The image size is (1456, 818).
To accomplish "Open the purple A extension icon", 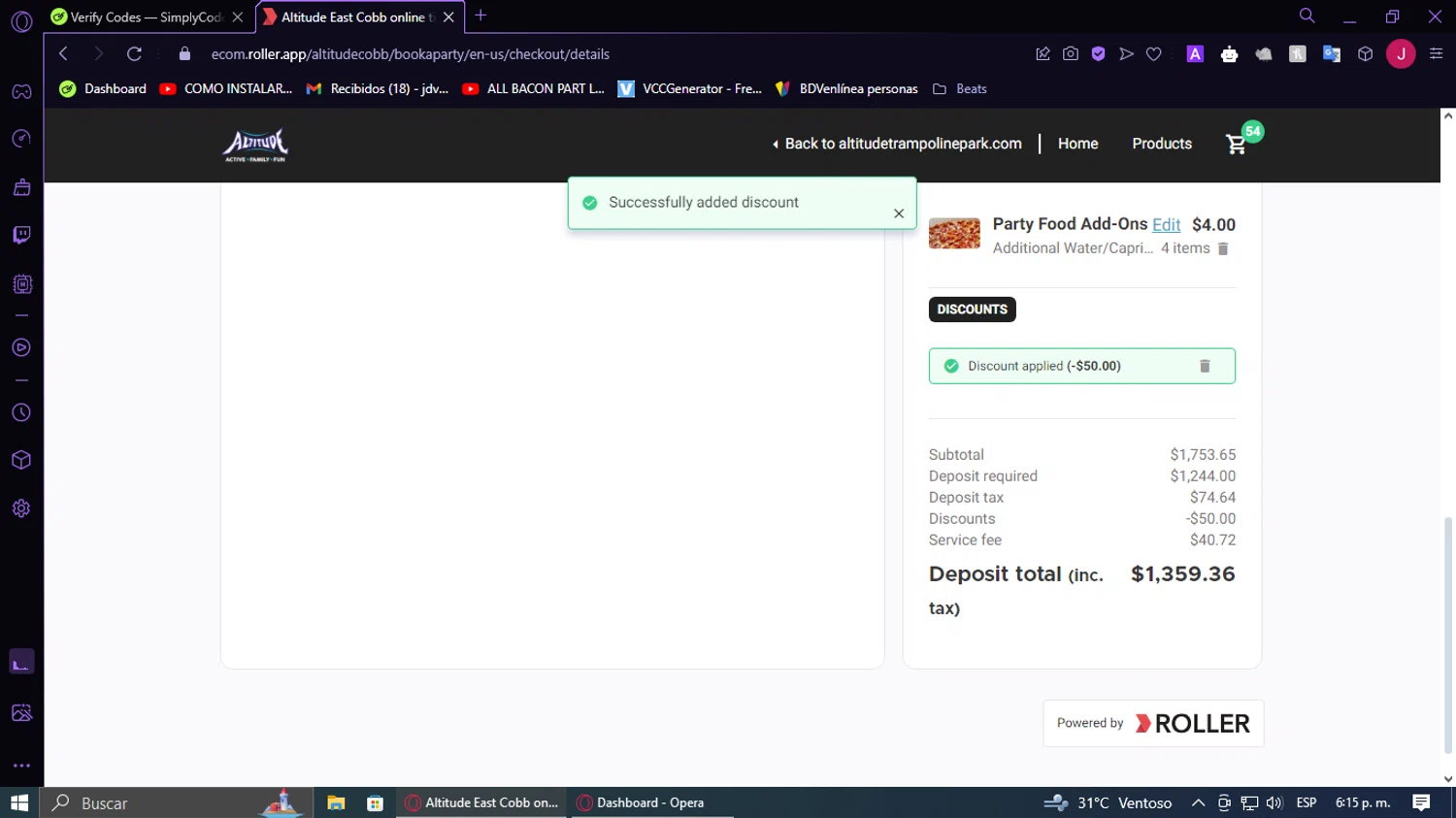I will tap(1196, 54).
